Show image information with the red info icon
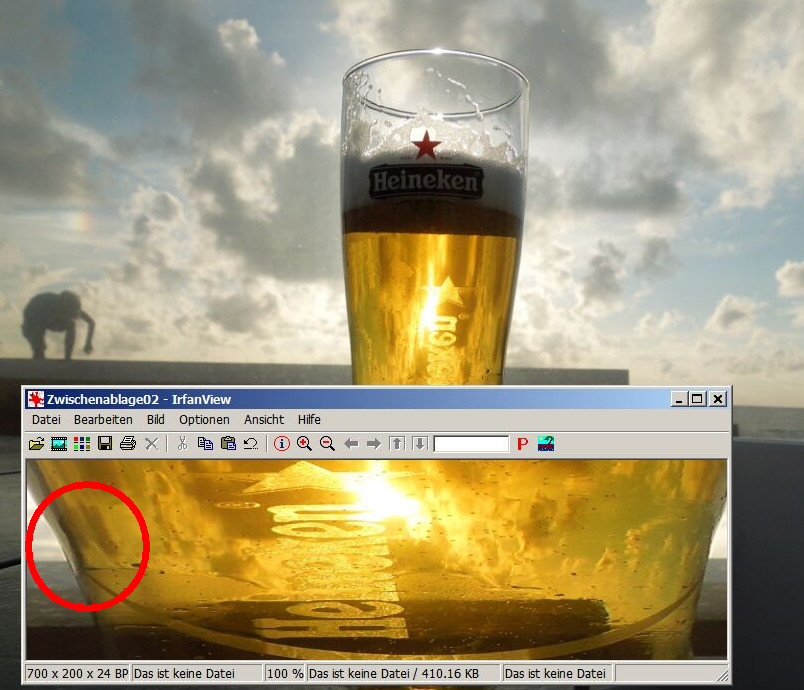This screenshot has height=690, width=804. pyautogui.click(x=282, y=443)
